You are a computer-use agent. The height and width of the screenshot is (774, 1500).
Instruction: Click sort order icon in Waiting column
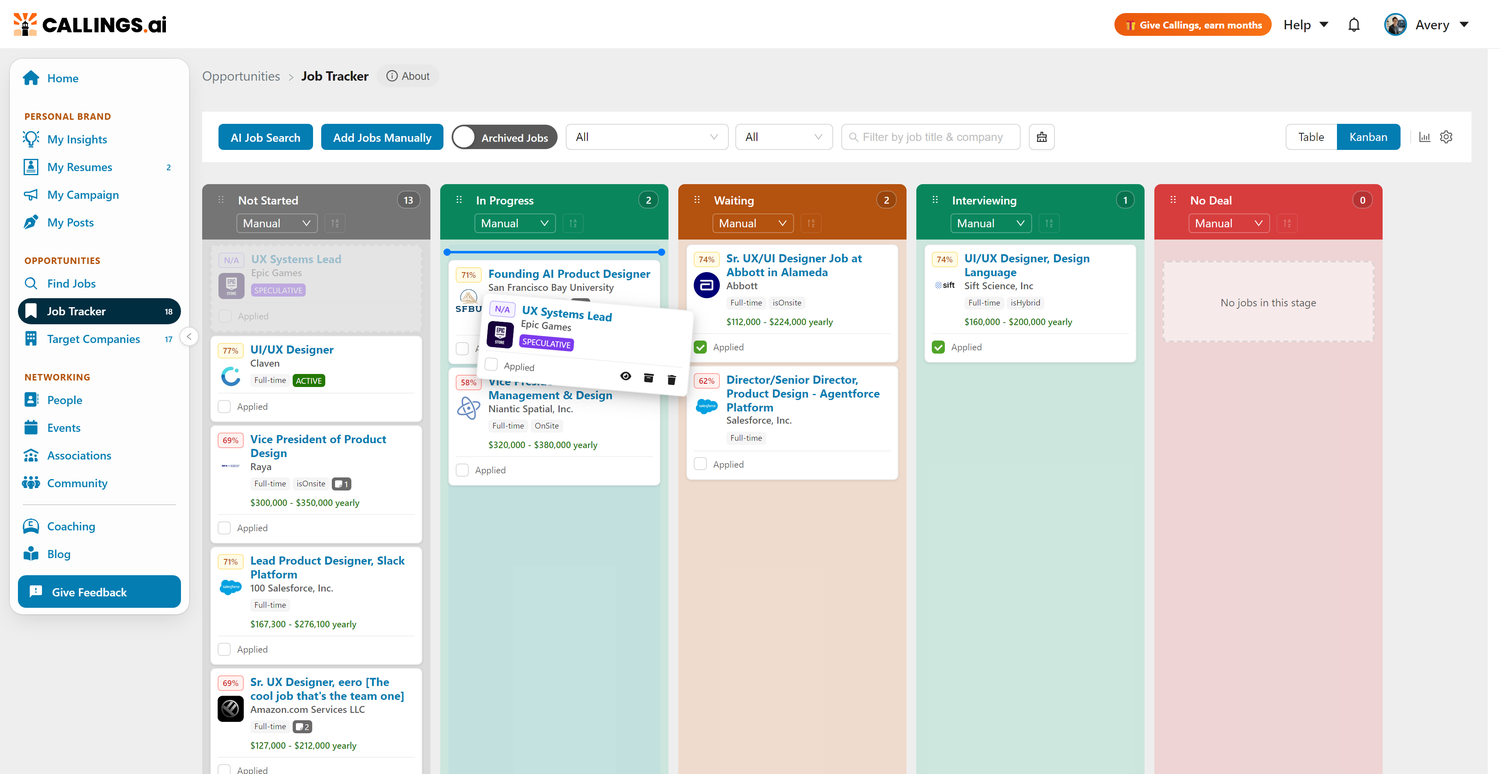[811, 223]
